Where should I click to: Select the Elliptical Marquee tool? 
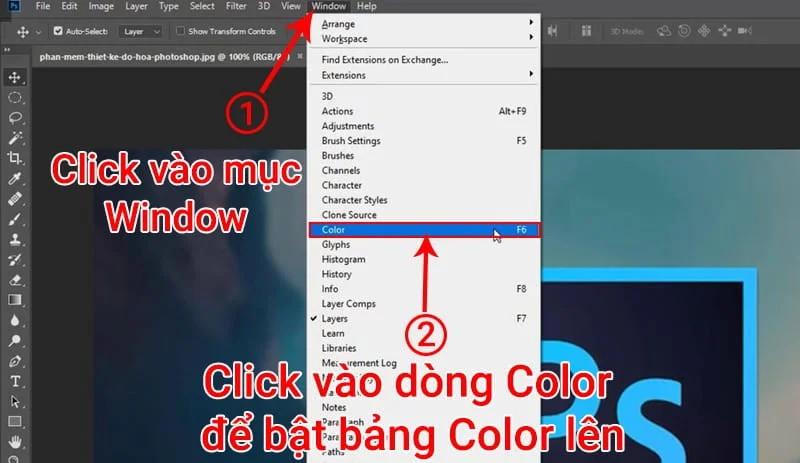(x=15, y=98)
